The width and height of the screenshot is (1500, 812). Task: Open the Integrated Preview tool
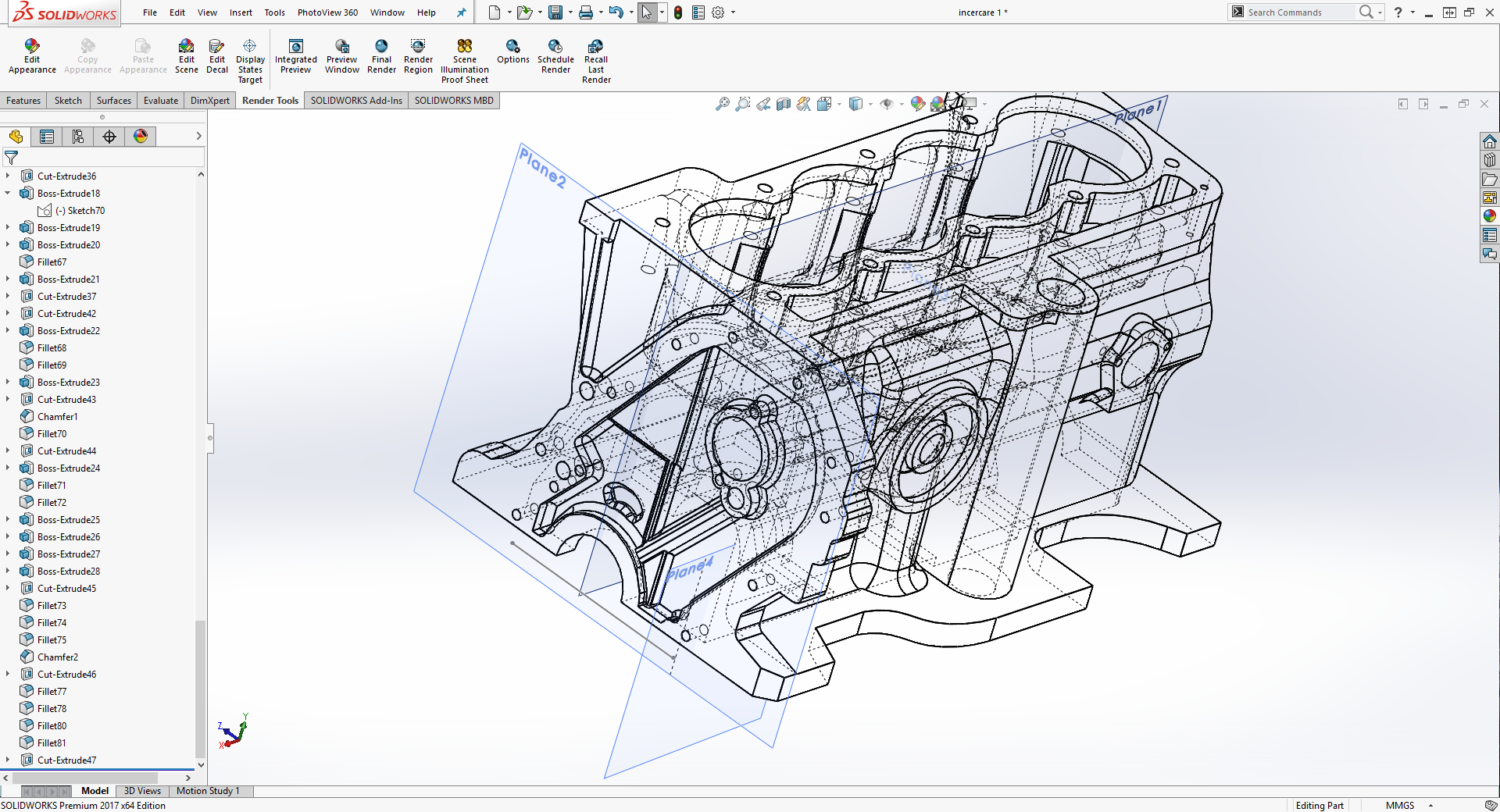point(295,56)
